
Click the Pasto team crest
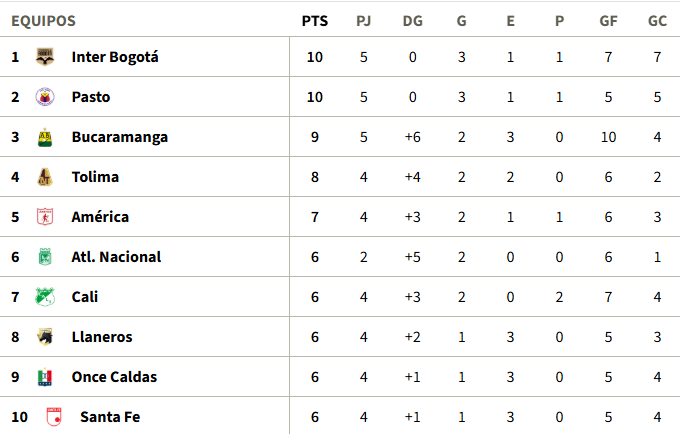(44, 97)
